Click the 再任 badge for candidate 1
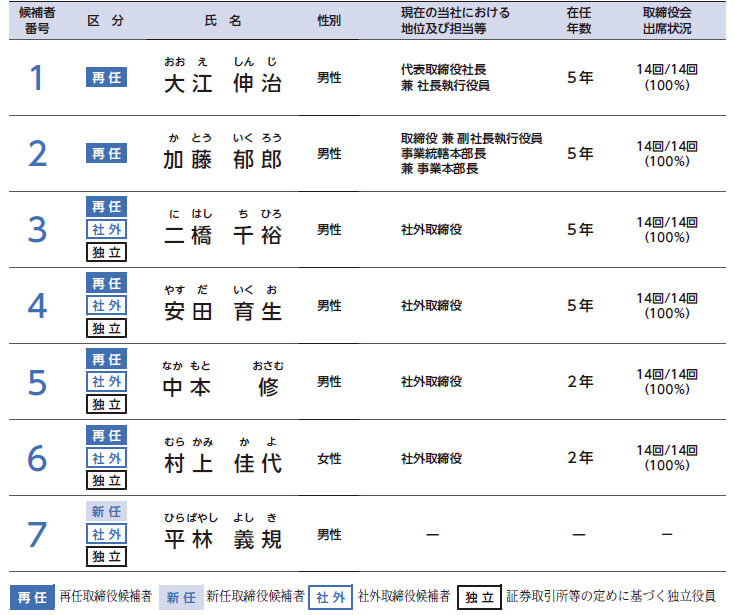The height and width of the screenshot is (615, 734). pos(106,77)
